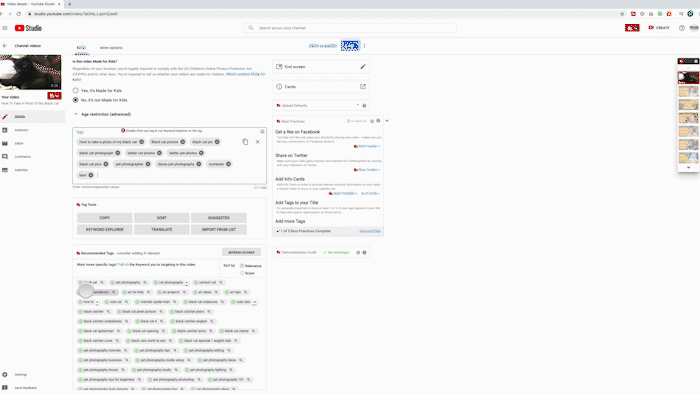Clear all tags with the X icon

tap(258, 142)
